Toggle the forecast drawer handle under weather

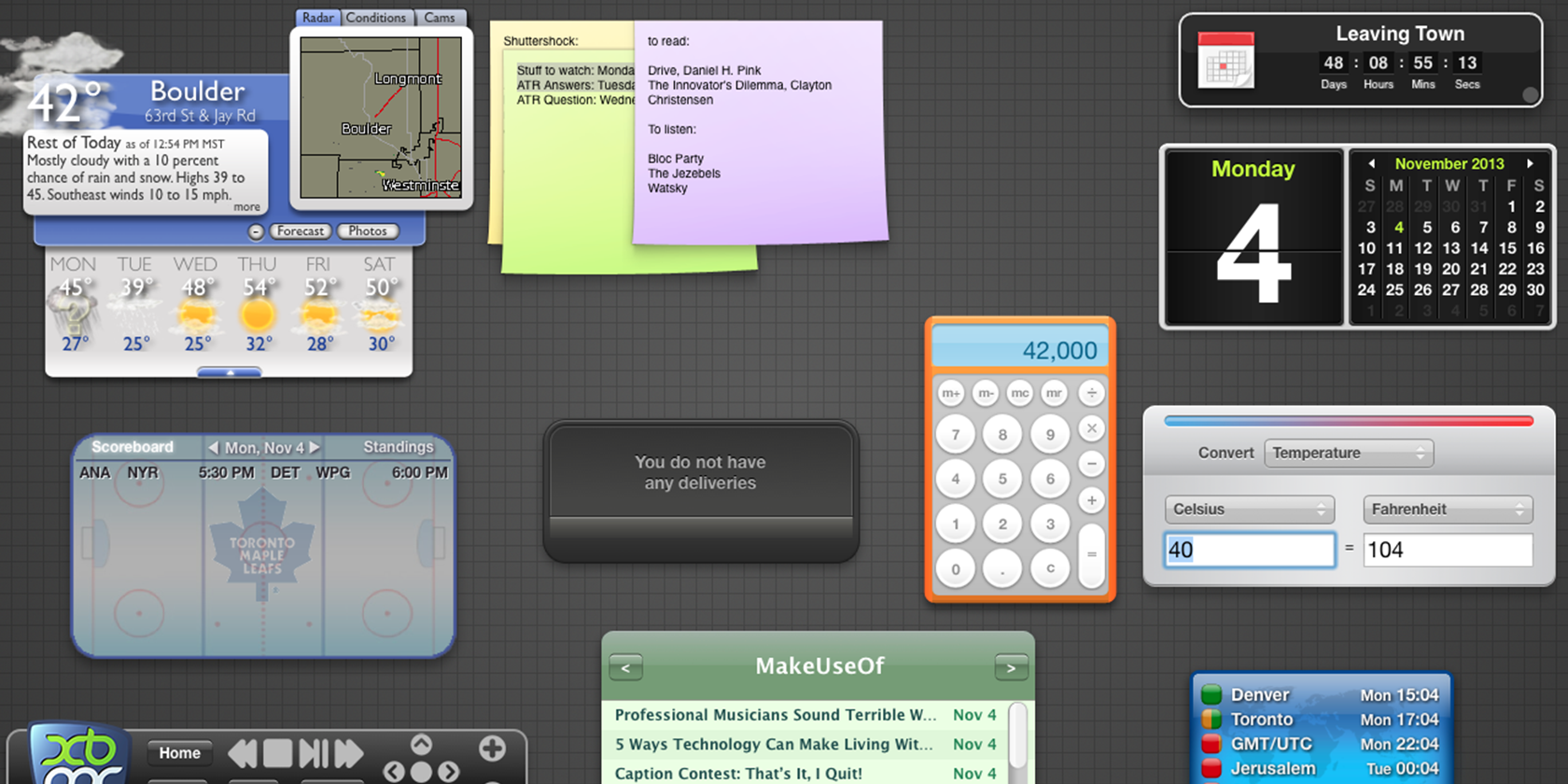tap(230, 372)
